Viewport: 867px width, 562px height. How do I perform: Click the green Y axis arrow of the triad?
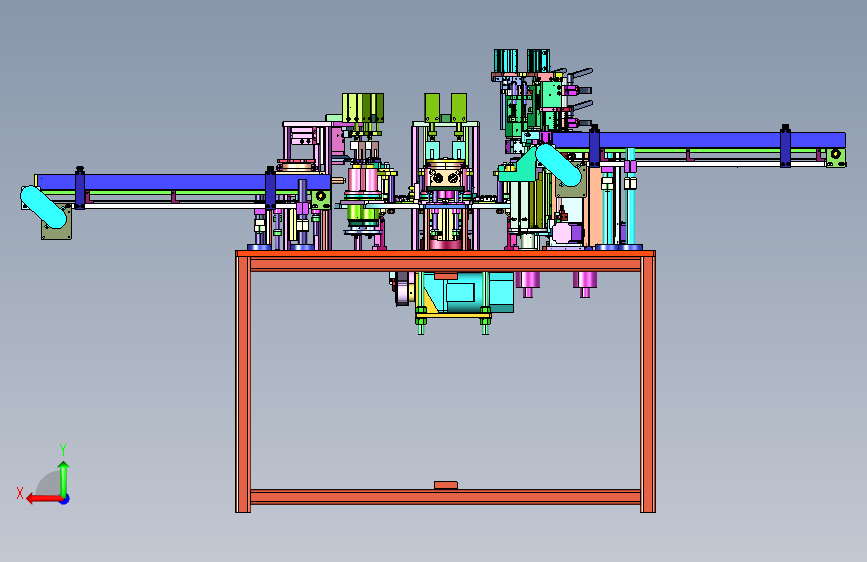(64, 479)
